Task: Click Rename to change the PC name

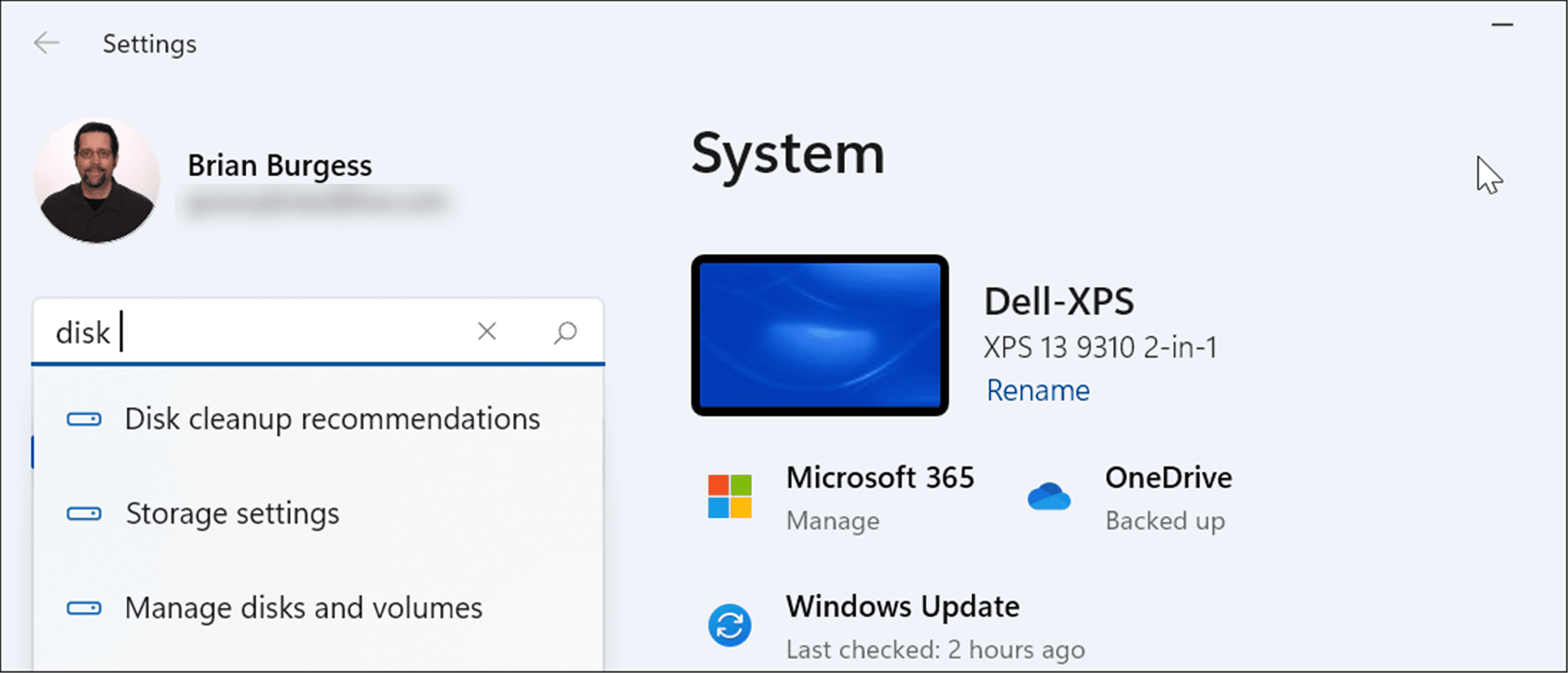Action: click(x=1038, y=390)
